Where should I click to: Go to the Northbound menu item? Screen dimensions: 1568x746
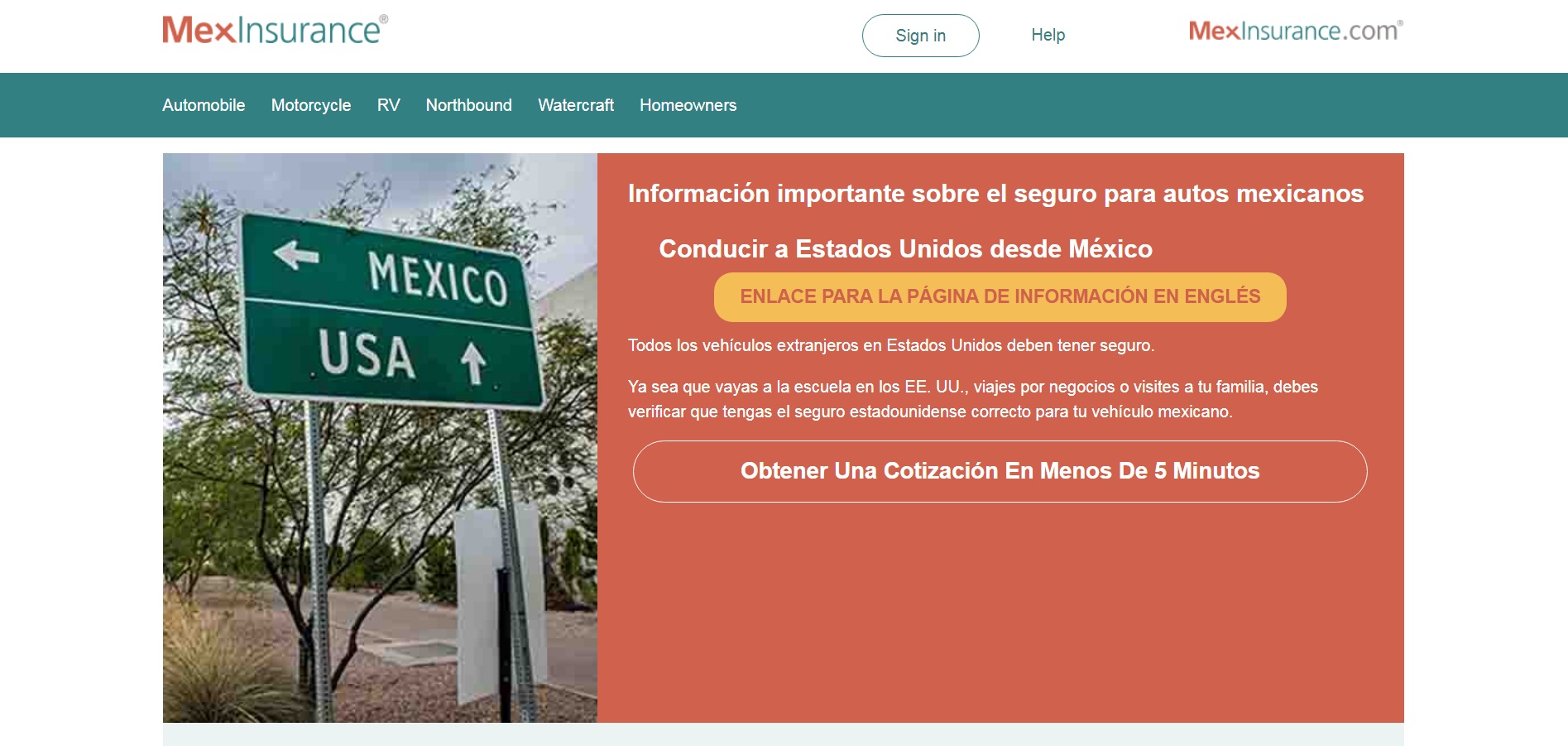click(469, 105)
